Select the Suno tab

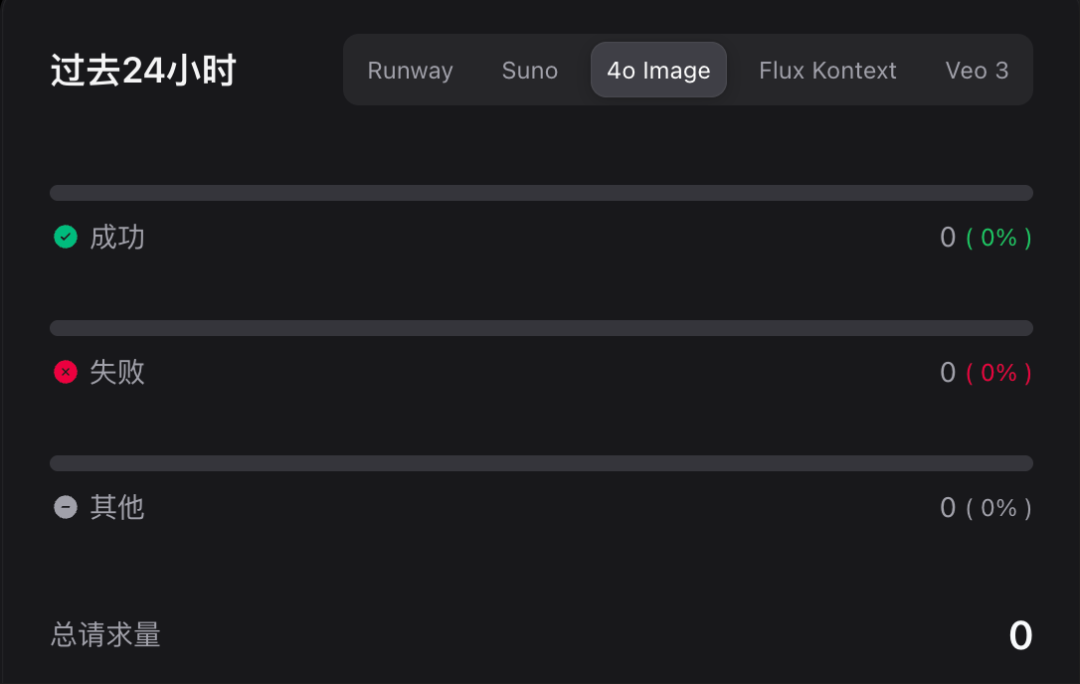point(530,70)
